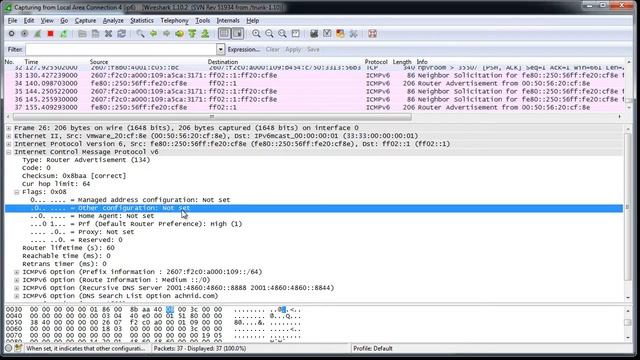Open the Capture menu
This screenshot has height=360, width=640.
(85, 20)
